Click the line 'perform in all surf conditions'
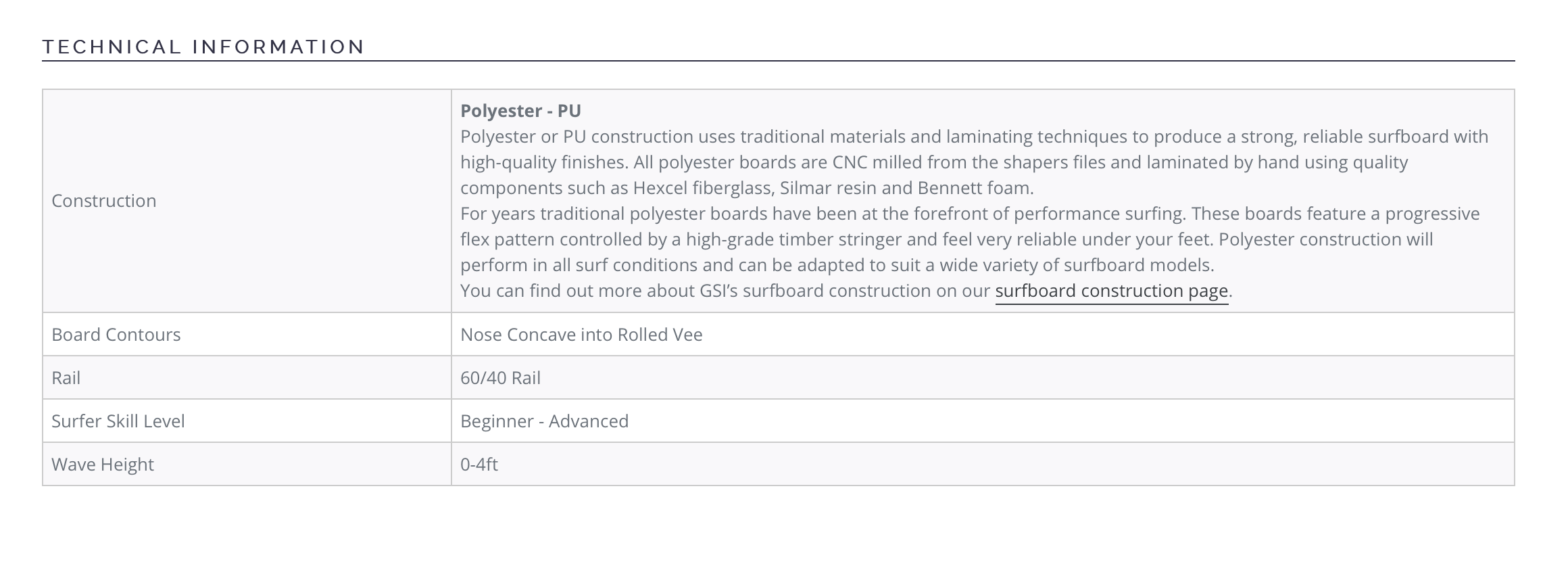Viewport: 1568px width, 568px height. click(x=837, y=265)
